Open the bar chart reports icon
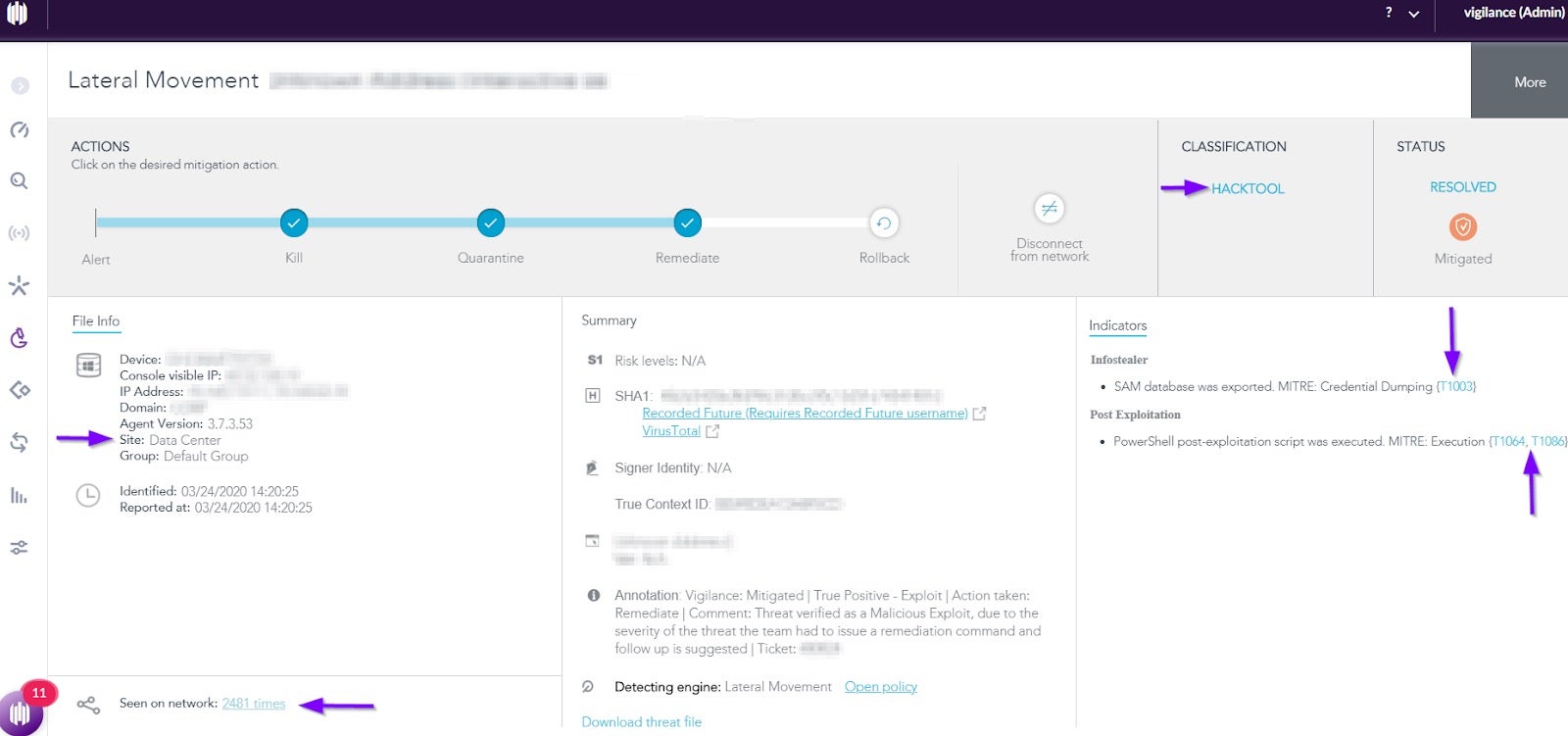This screenshot has width=1568, height=736. tap(20, 496)
